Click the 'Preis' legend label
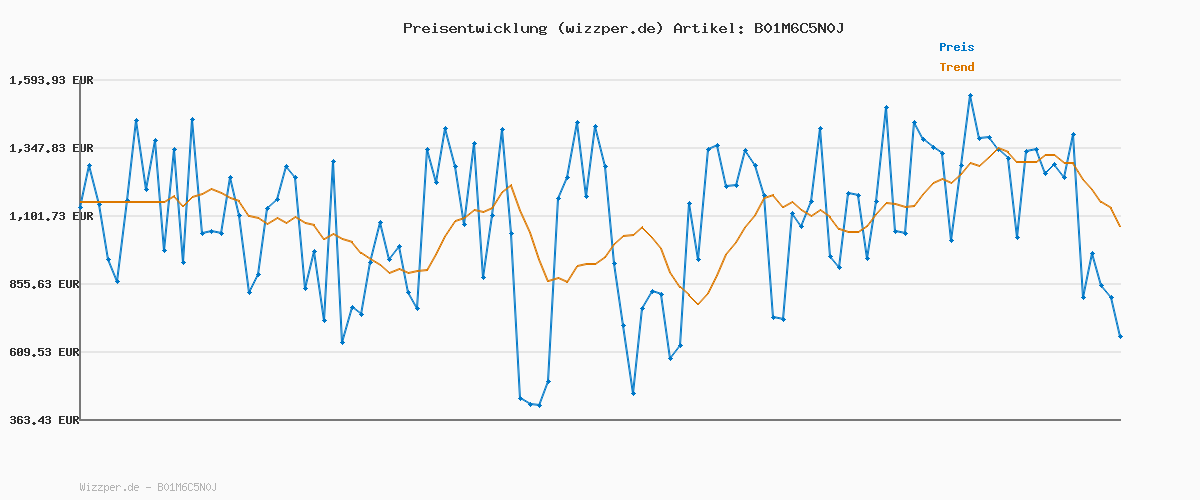 tap(956, 47)
